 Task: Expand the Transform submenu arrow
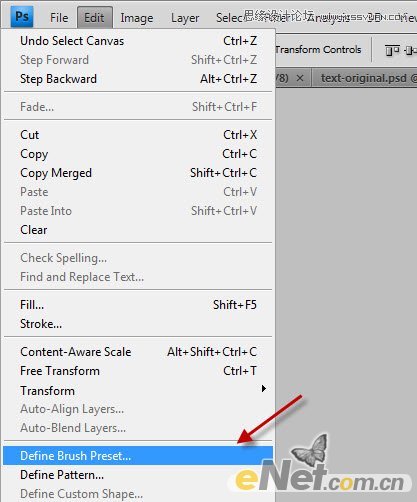pyautogui.click(x=264, y=388)
